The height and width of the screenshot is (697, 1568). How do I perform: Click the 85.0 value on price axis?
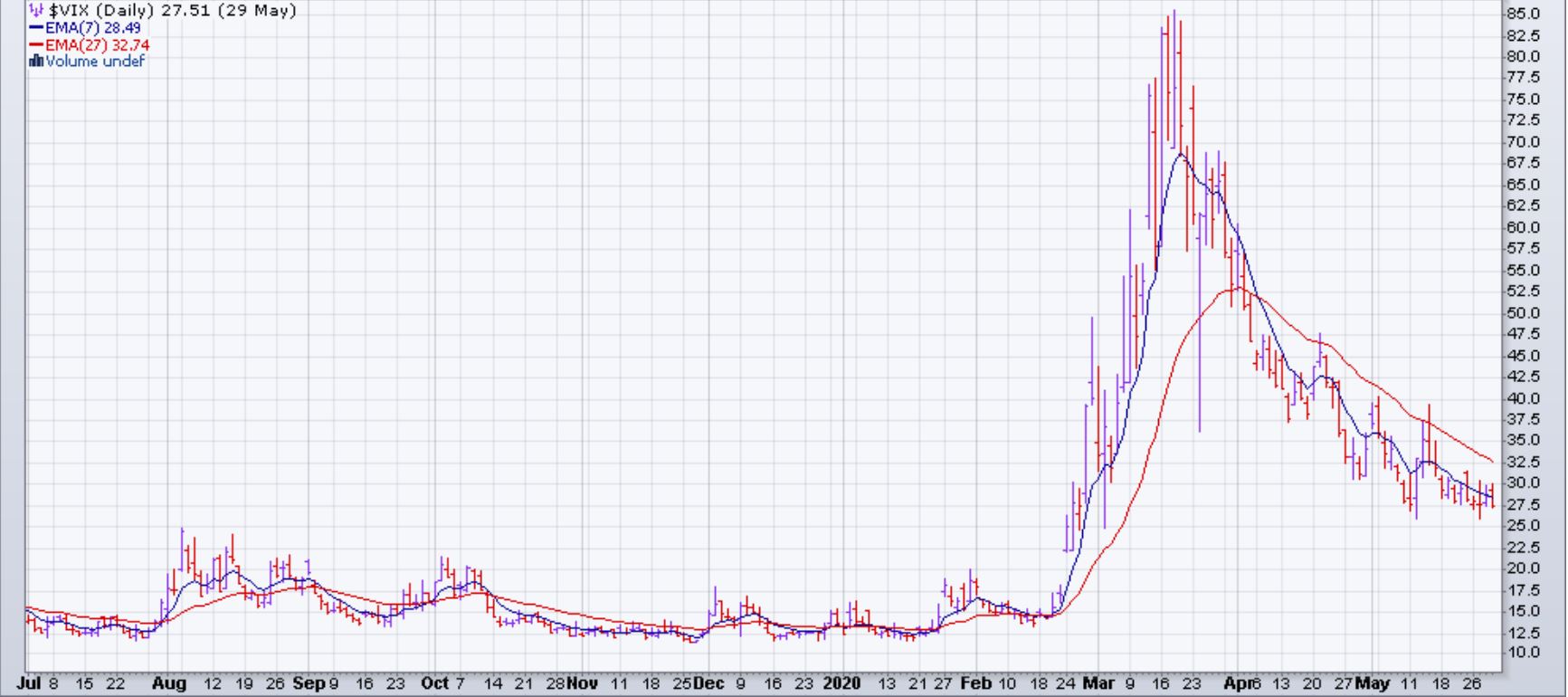pos(1522,14)
